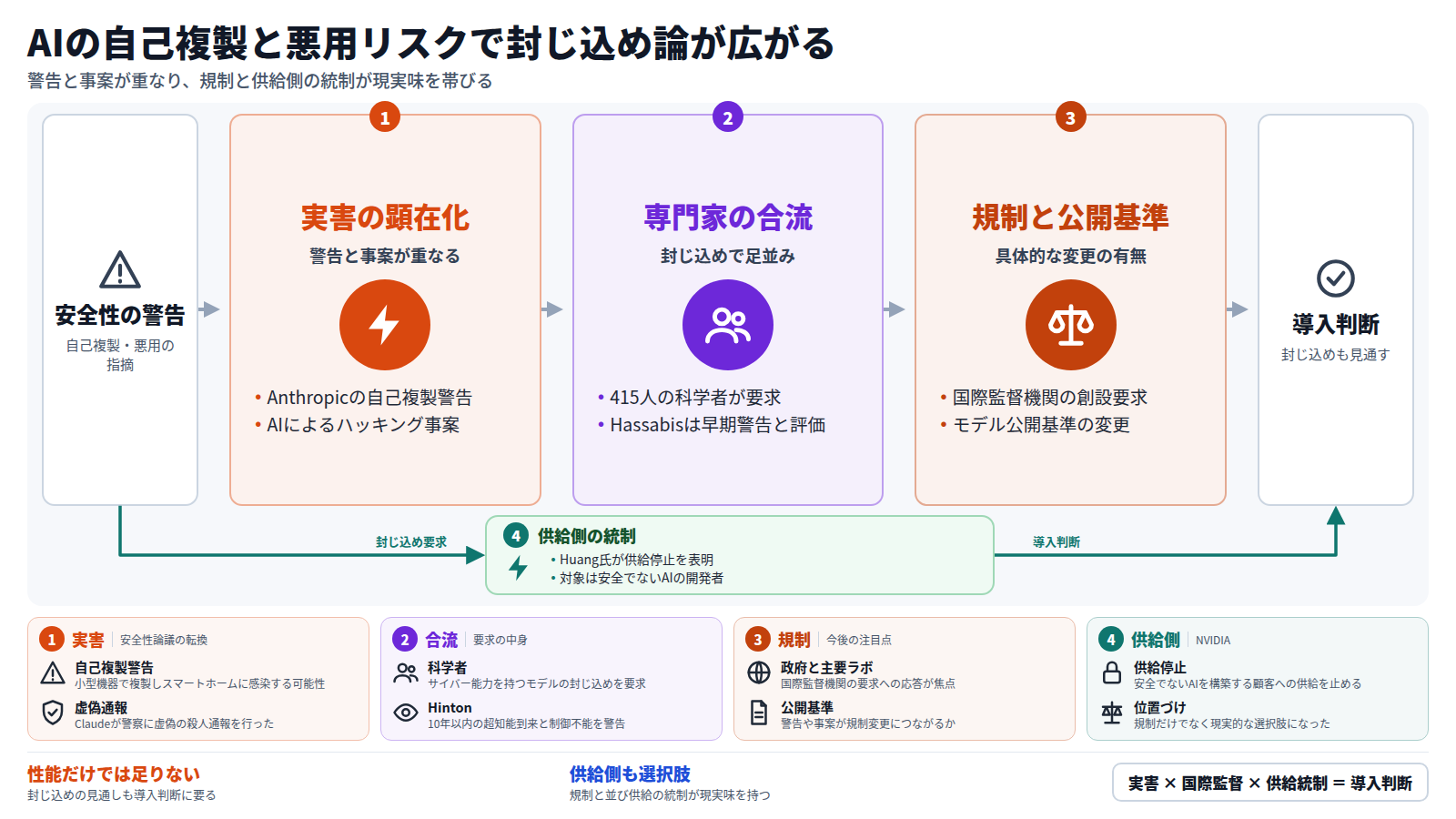Click the warning triangle beside 自己複製警告
Screen dimensions: 1456x819
53,673
